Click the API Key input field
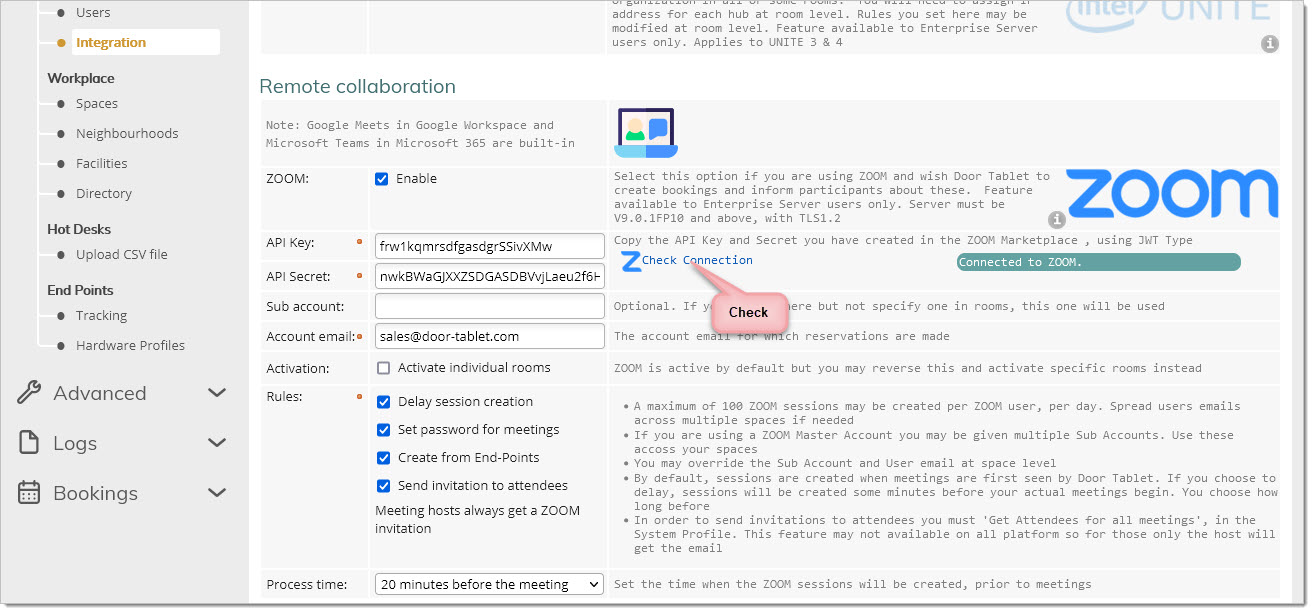Image resolution: width=1312 pixels, height=612 pixels. (490, 246)
